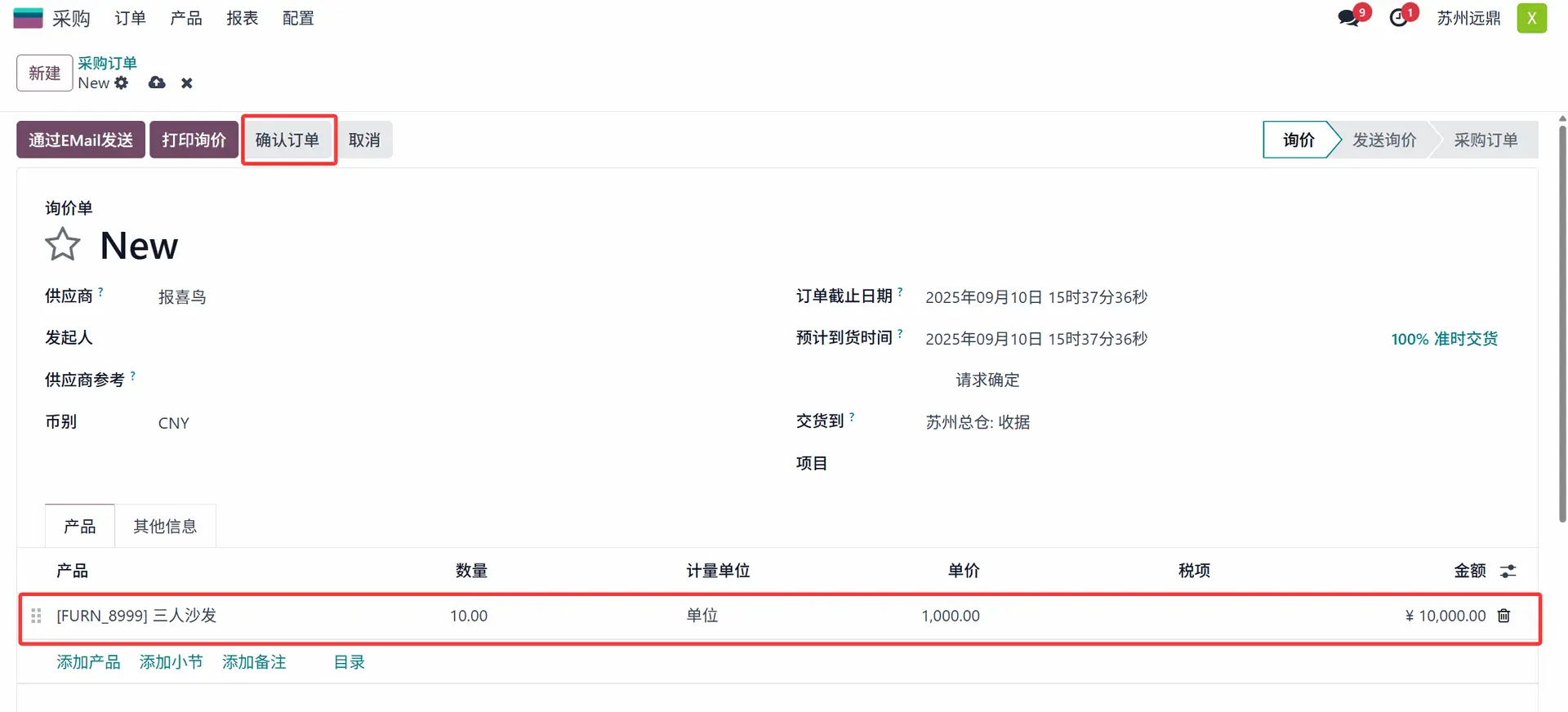Screen dimensions: 1568x712
Task: Click the Odoo purchase app logo icon
Action: click(28, 18)
